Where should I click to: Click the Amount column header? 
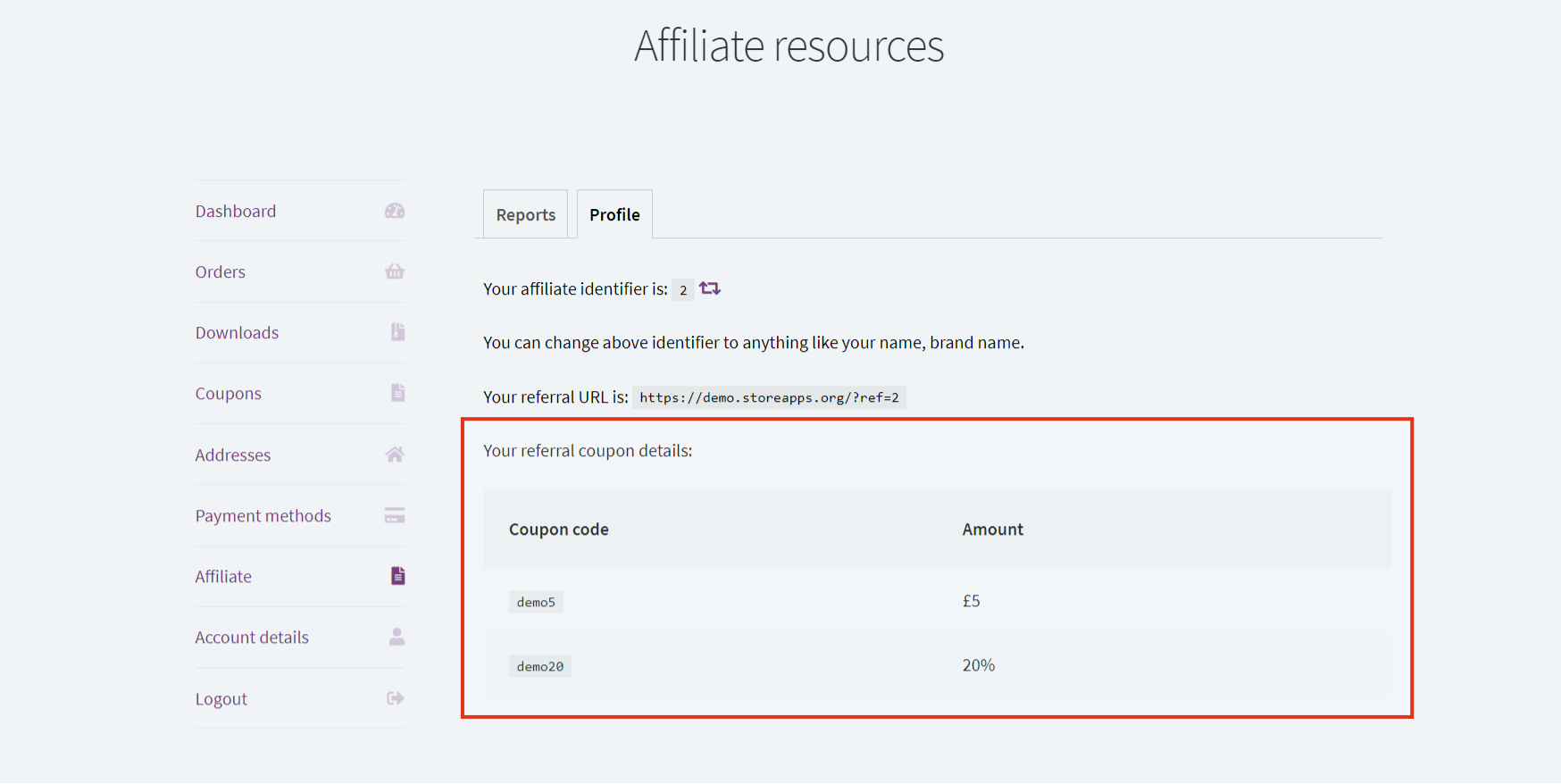[x=993, y=530]
